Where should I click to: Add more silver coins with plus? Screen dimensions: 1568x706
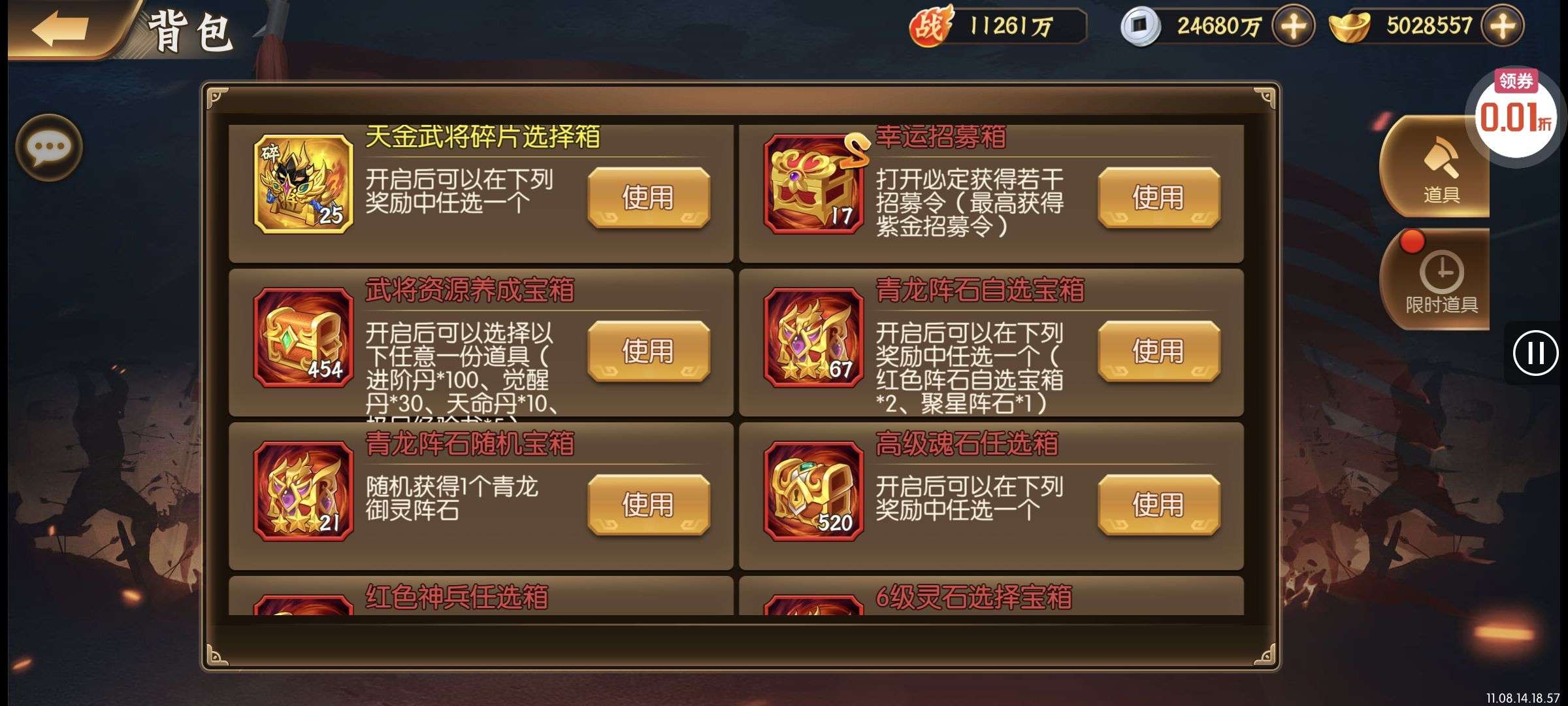(1294, 26)
